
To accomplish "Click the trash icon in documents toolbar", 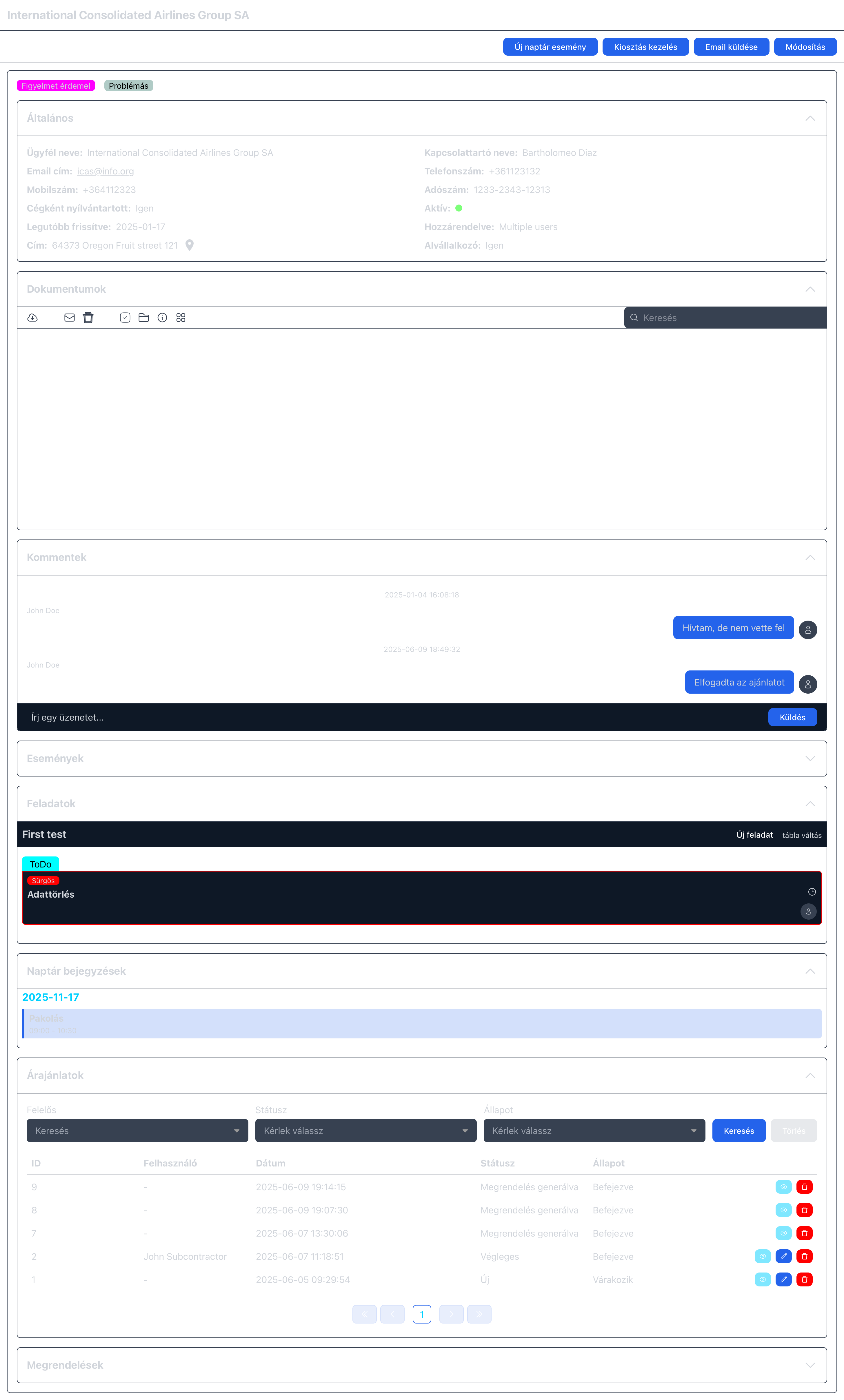I will (88, 318).
